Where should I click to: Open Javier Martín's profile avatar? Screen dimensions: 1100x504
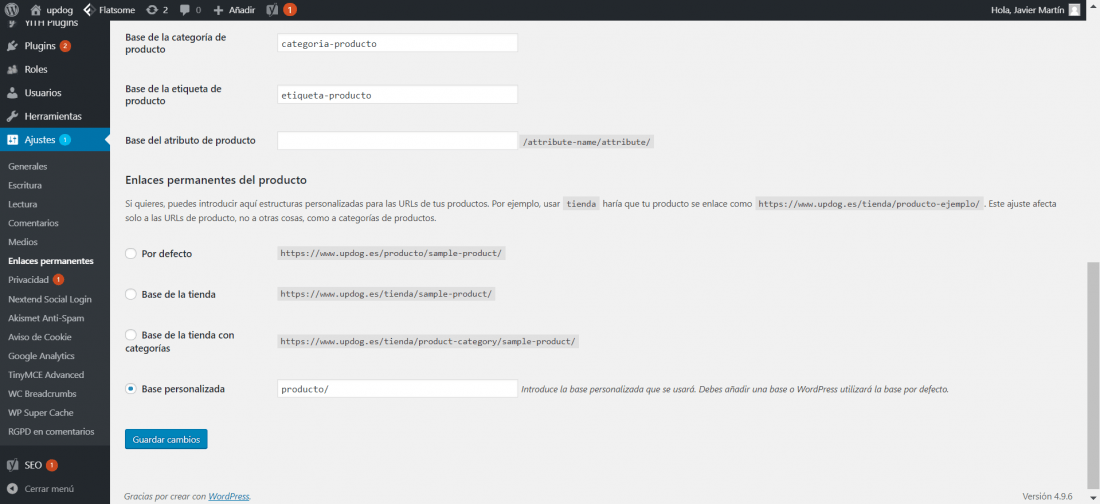(x=1074, y=10)
